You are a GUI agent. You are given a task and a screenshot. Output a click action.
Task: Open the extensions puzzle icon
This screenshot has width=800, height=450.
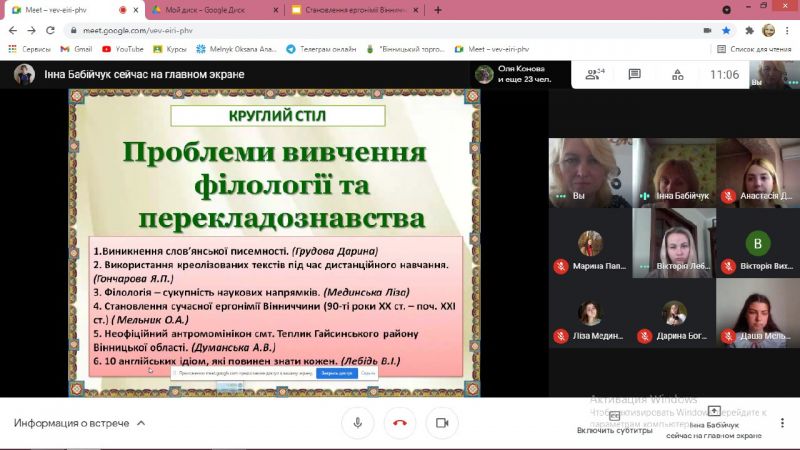(x=749, y=31)
